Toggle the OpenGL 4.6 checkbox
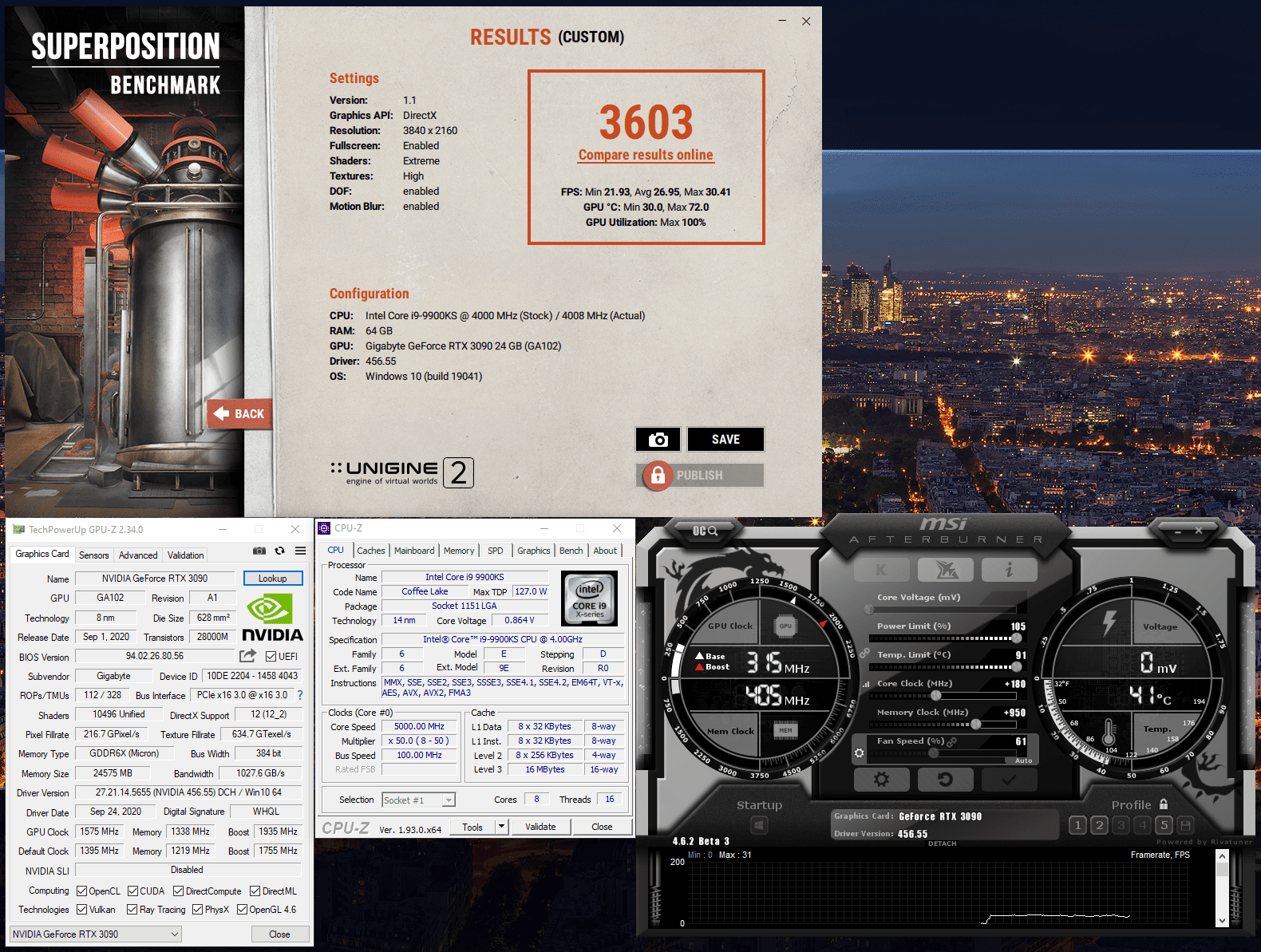The width and height of the screenshot is (1261, 952). (x=242, y=910)
